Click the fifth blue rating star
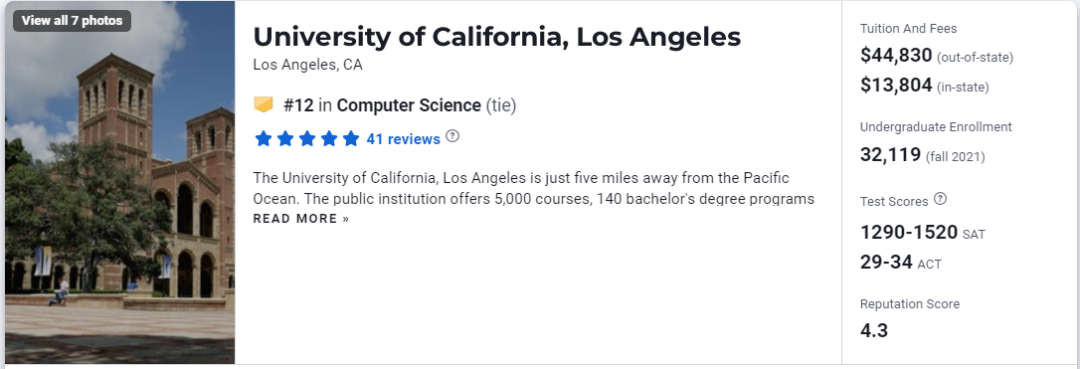Image resolution: width=1080 pixels, height=369 pixels. click(351, 139)
